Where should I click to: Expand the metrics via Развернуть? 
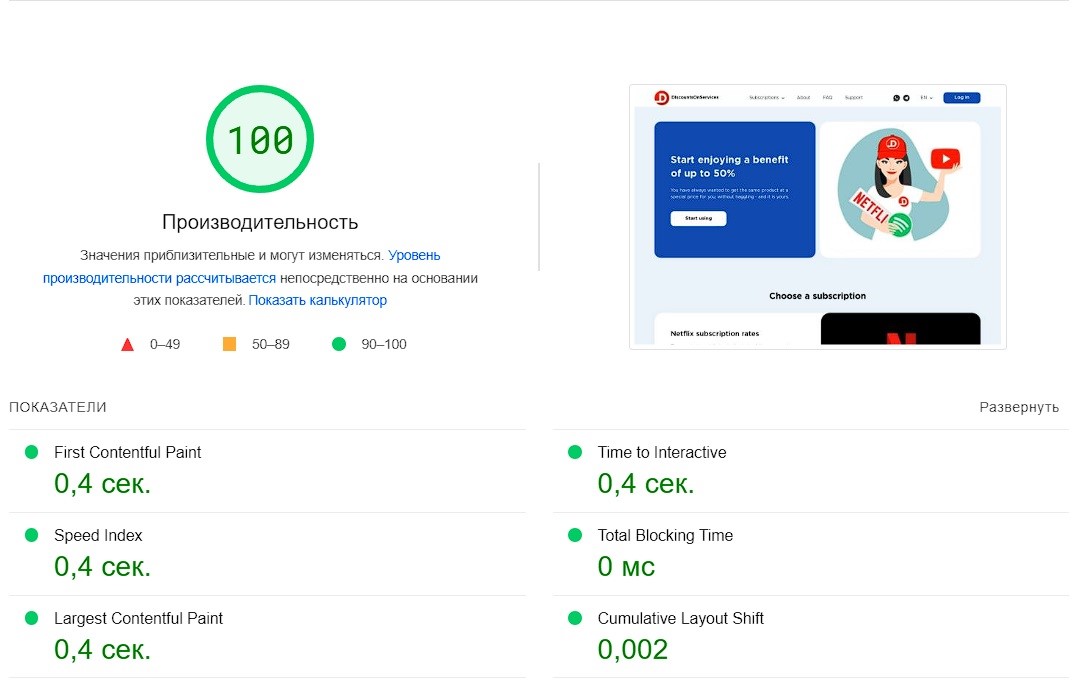(1019, 407)
